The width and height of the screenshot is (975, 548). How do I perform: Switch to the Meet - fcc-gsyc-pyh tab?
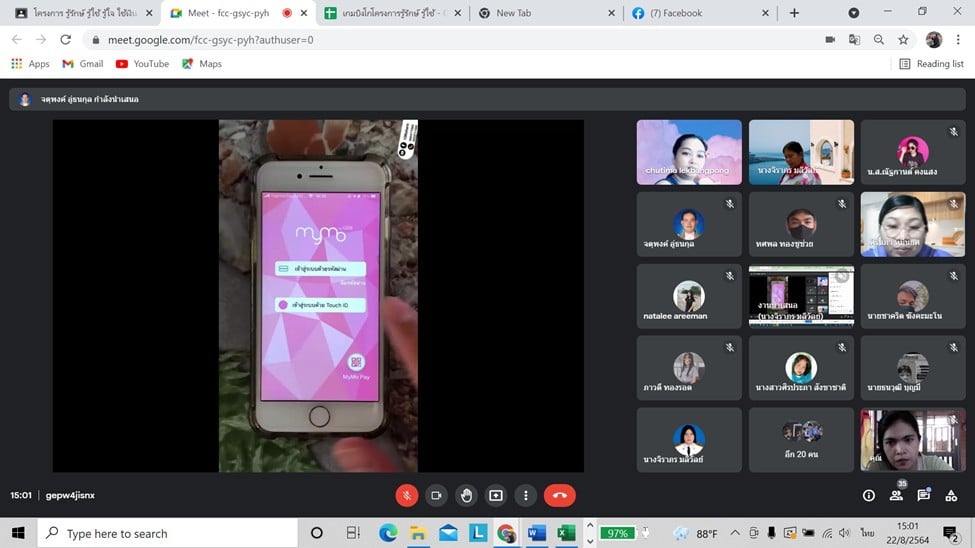[228, 13]
